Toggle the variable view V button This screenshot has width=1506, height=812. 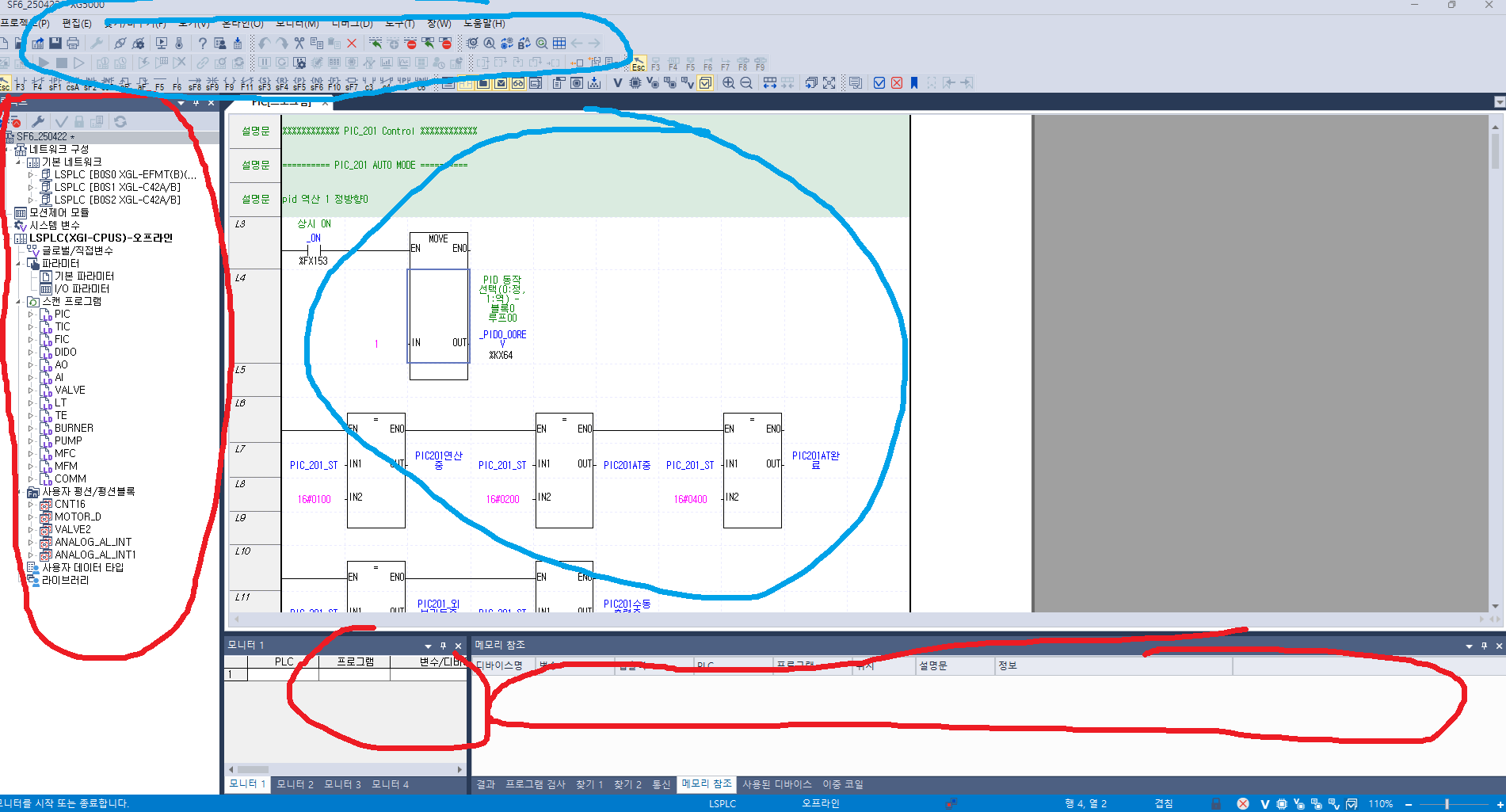coord(617,83)
